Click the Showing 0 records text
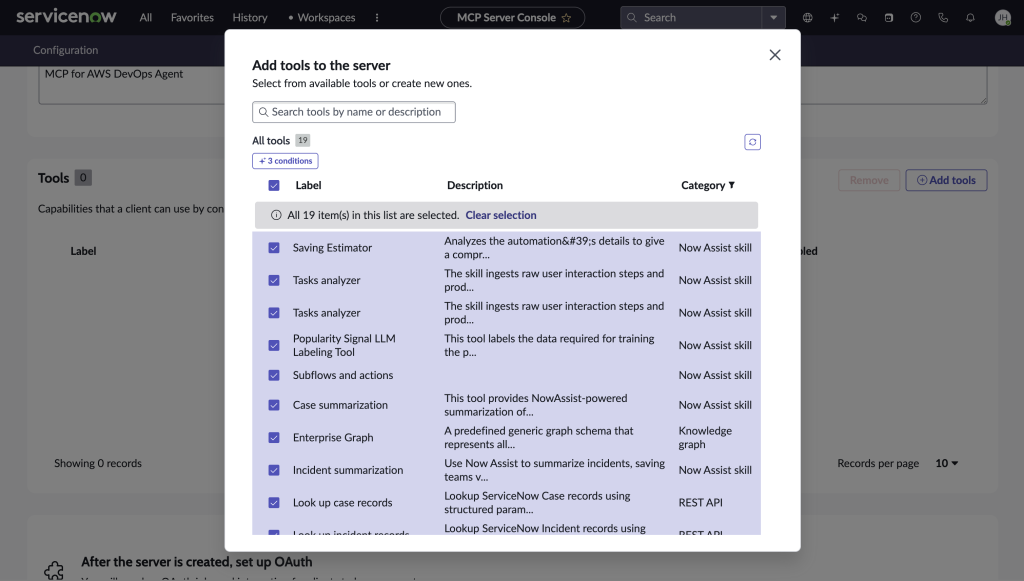Viewport: 1024px width, 581px height. click(98, 463)
